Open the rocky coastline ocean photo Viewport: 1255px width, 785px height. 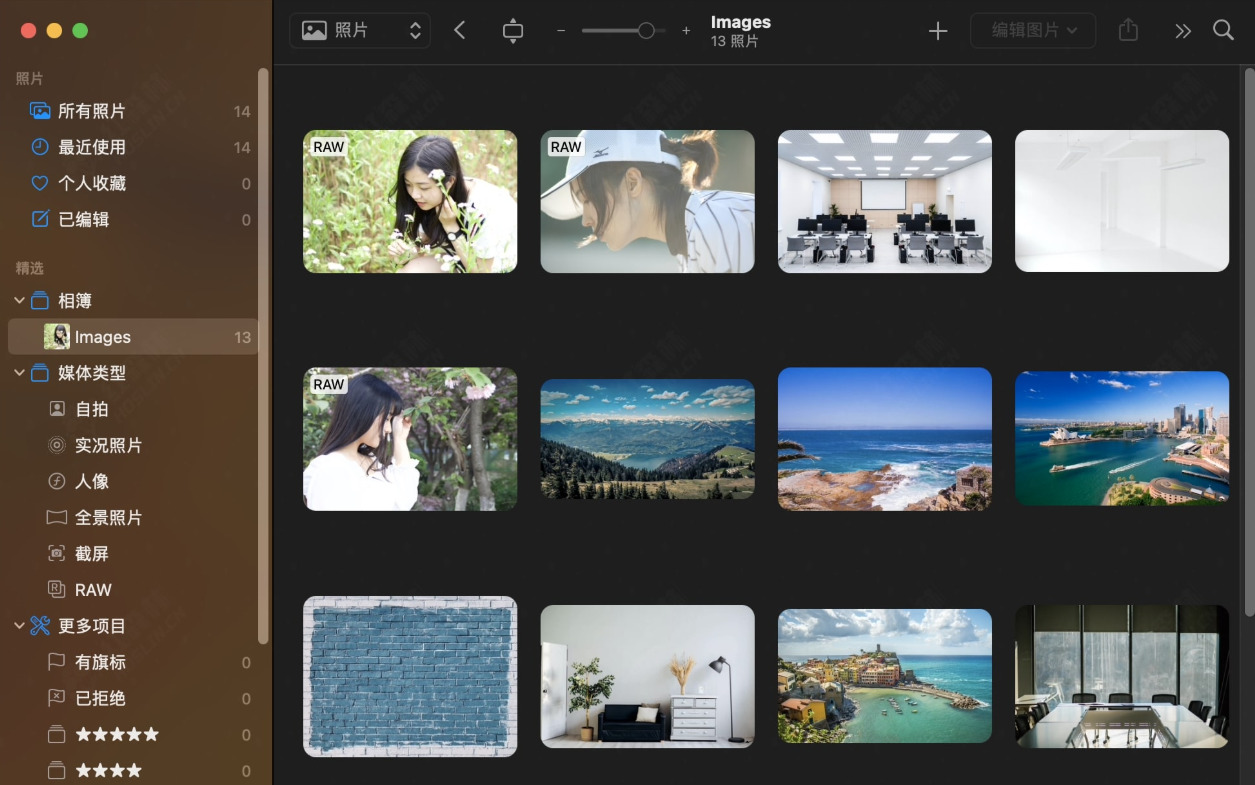(x=885, y=439)
